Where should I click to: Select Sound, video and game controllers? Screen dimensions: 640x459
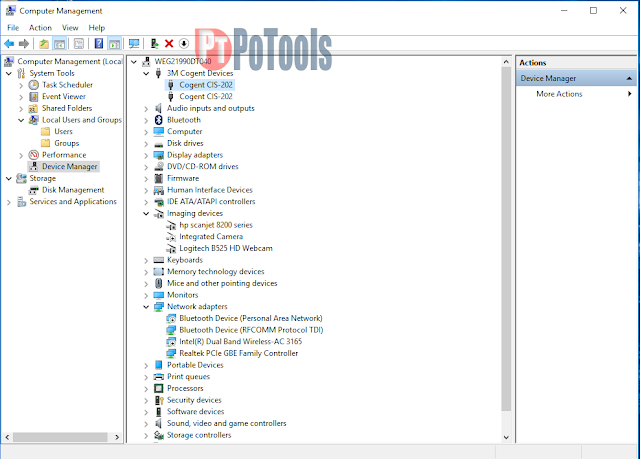coord(227,424)
